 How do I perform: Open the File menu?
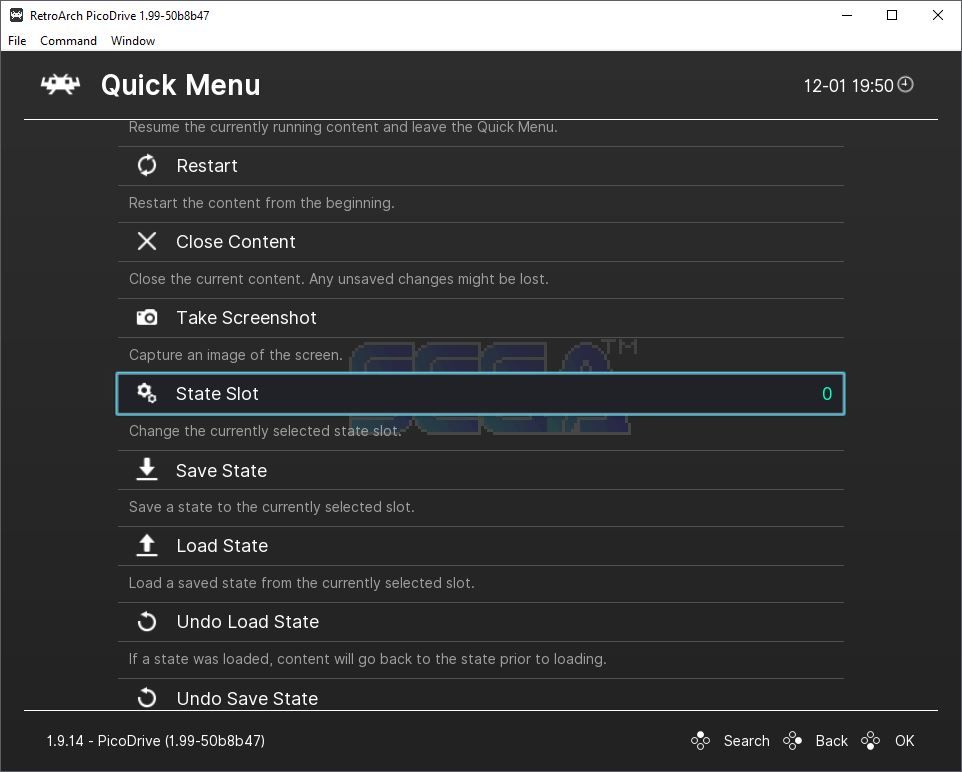tap(17, 41)
